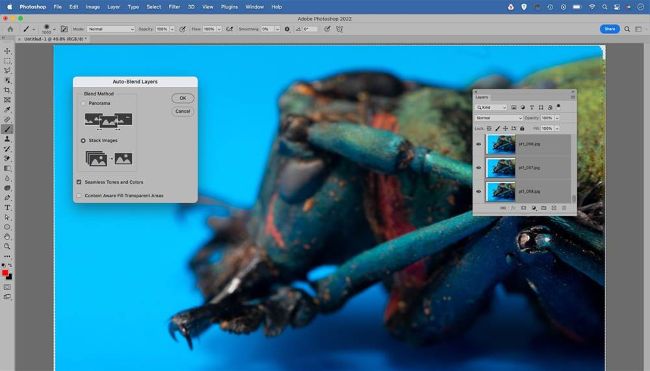Select the Rectangular Marquee tool

(7, 61)
